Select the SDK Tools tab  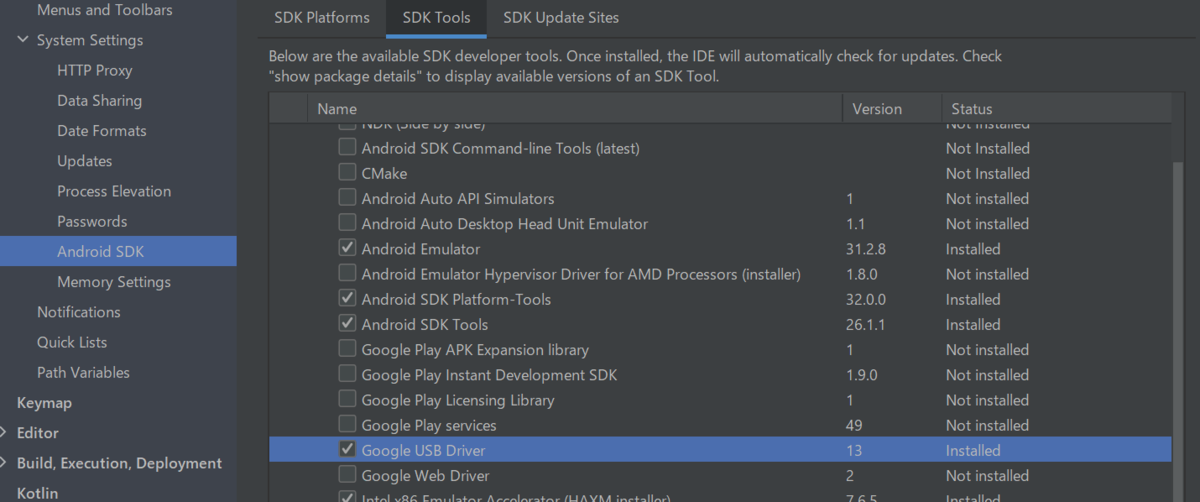(x=435, y=18)
